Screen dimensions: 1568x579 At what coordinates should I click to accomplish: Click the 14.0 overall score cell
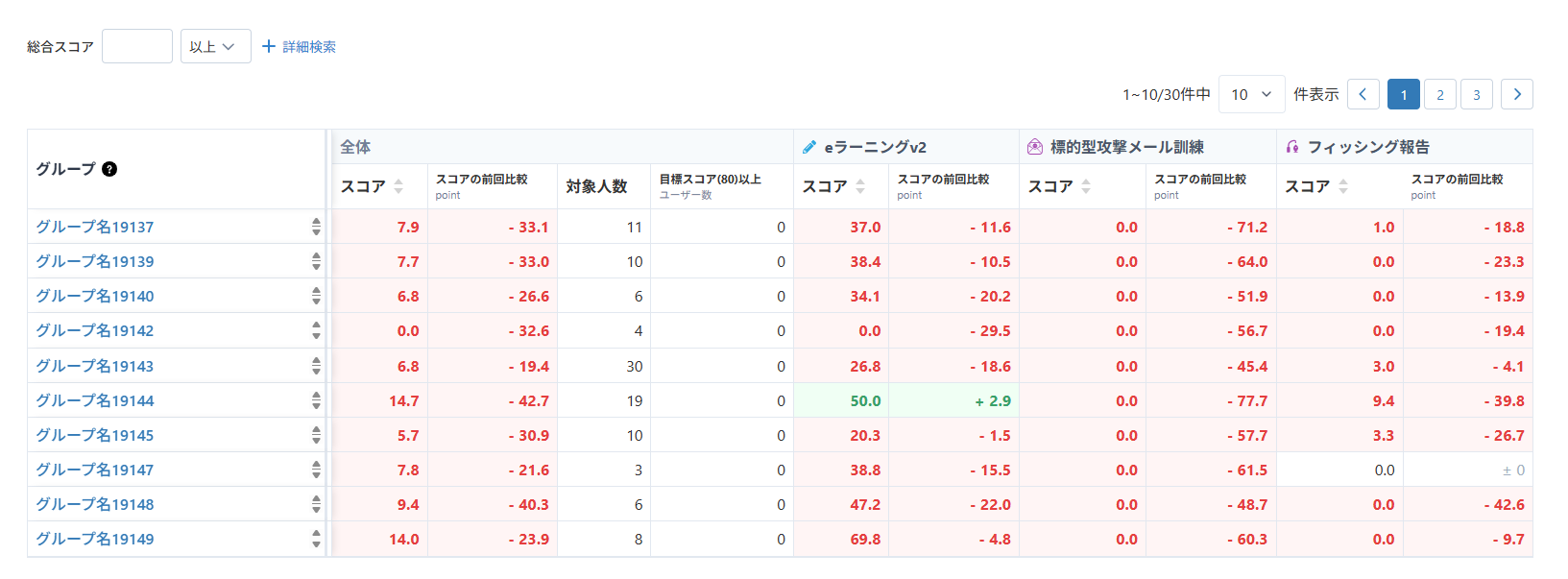380,539
